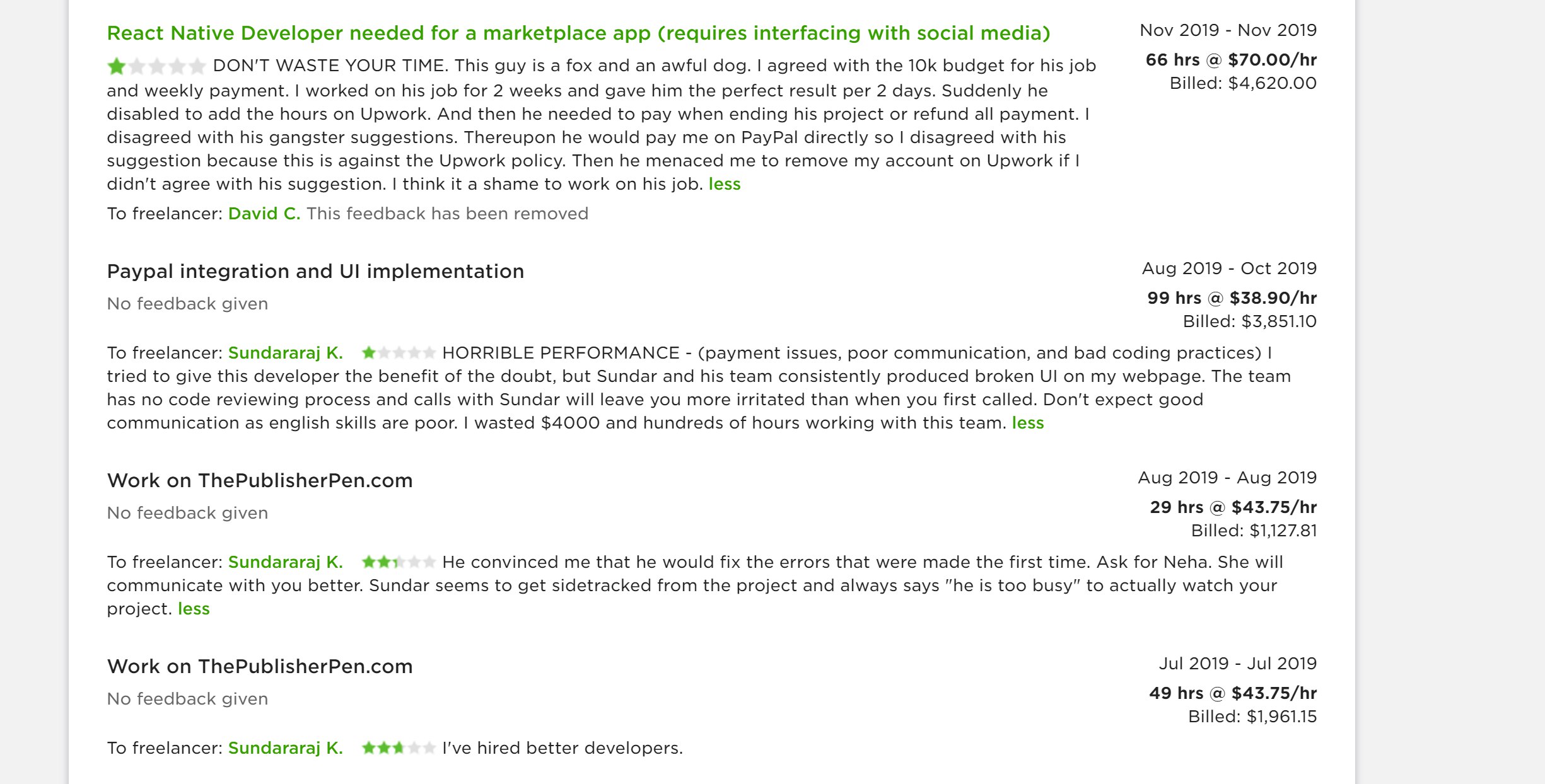Click the three-star rating near I've hired better
This screenshot has width=1545, height=784.
tap(399, 748)
